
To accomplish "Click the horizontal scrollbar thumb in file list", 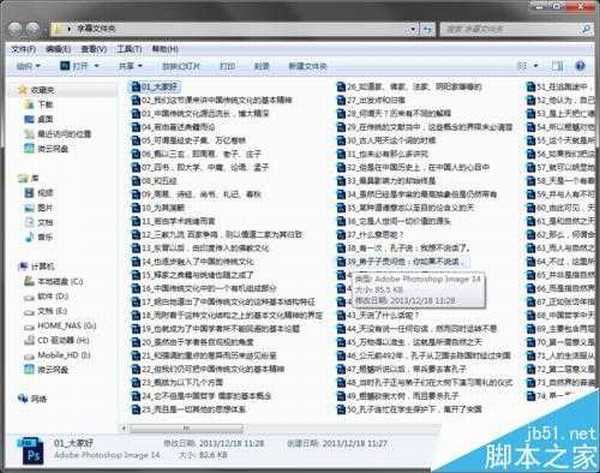I will click(186, 428).
